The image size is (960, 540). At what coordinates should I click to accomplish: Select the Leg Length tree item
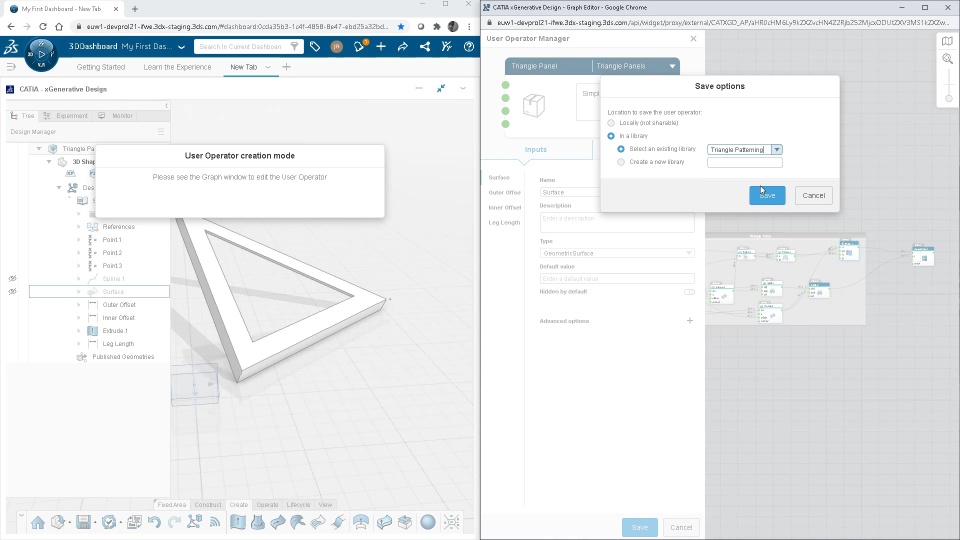pos(118,344)
